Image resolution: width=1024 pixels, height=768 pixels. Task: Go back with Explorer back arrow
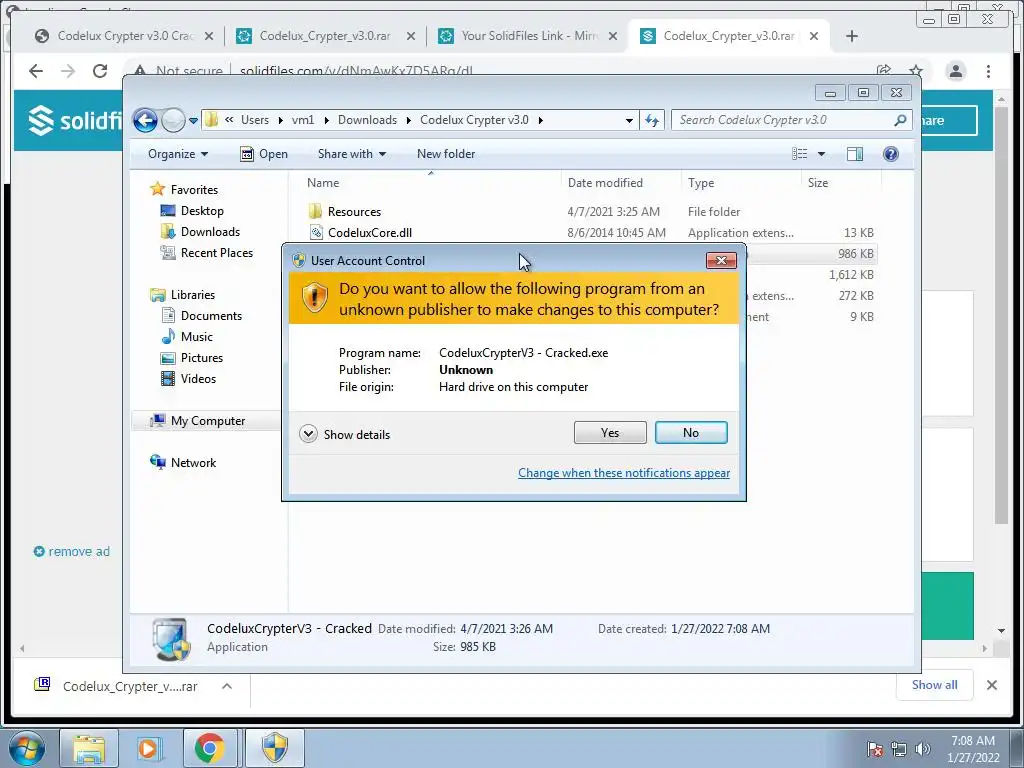pyautogui.click(x=145, y=120)
